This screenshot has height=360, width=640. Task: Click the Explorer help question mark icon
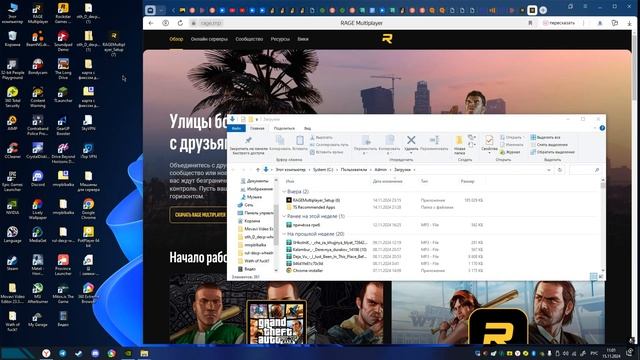click(602, 128)
